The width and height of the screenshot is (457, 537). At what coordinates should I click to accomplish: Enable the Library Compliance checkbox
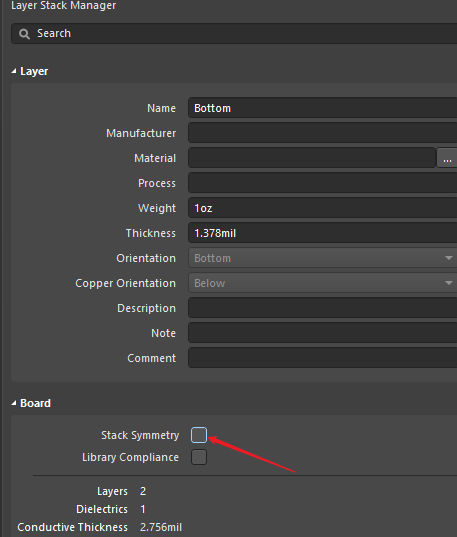pyautogui.click(x=199, y=457)
